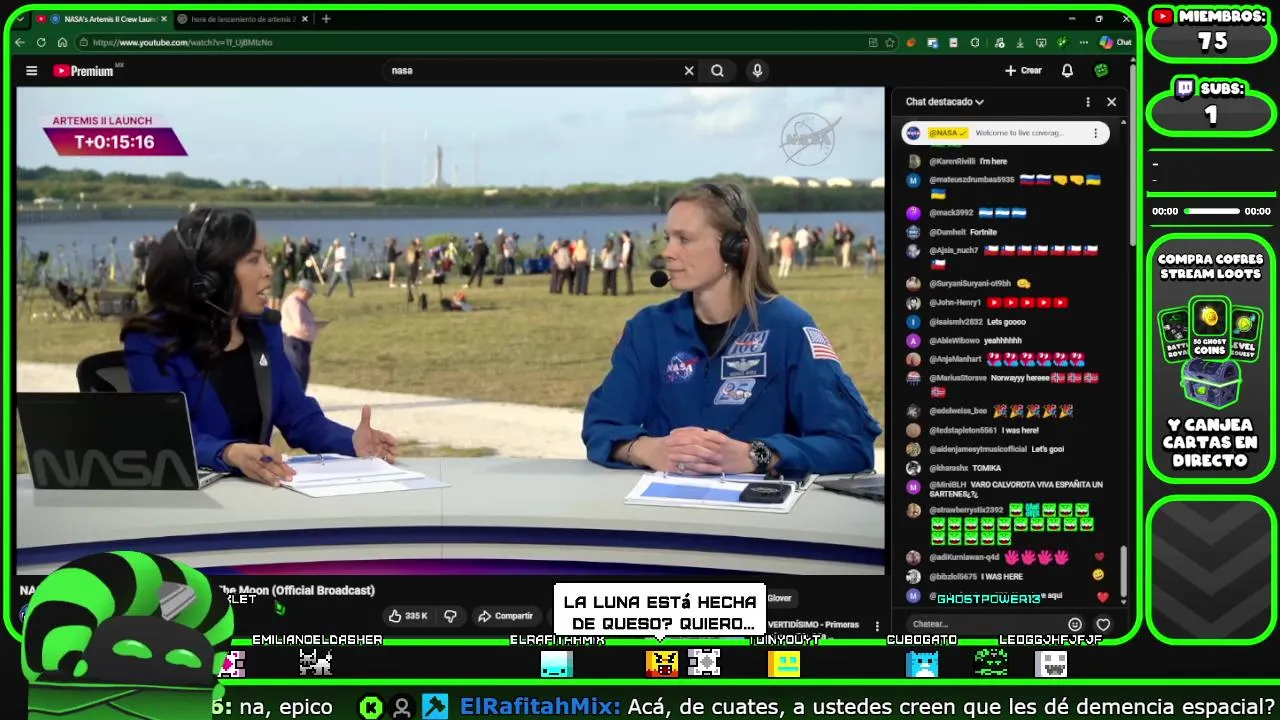The height and width of the screenshot is (720, 1280).
Task: Run the YouTube search magnifier button
Action: click(717, 71)
